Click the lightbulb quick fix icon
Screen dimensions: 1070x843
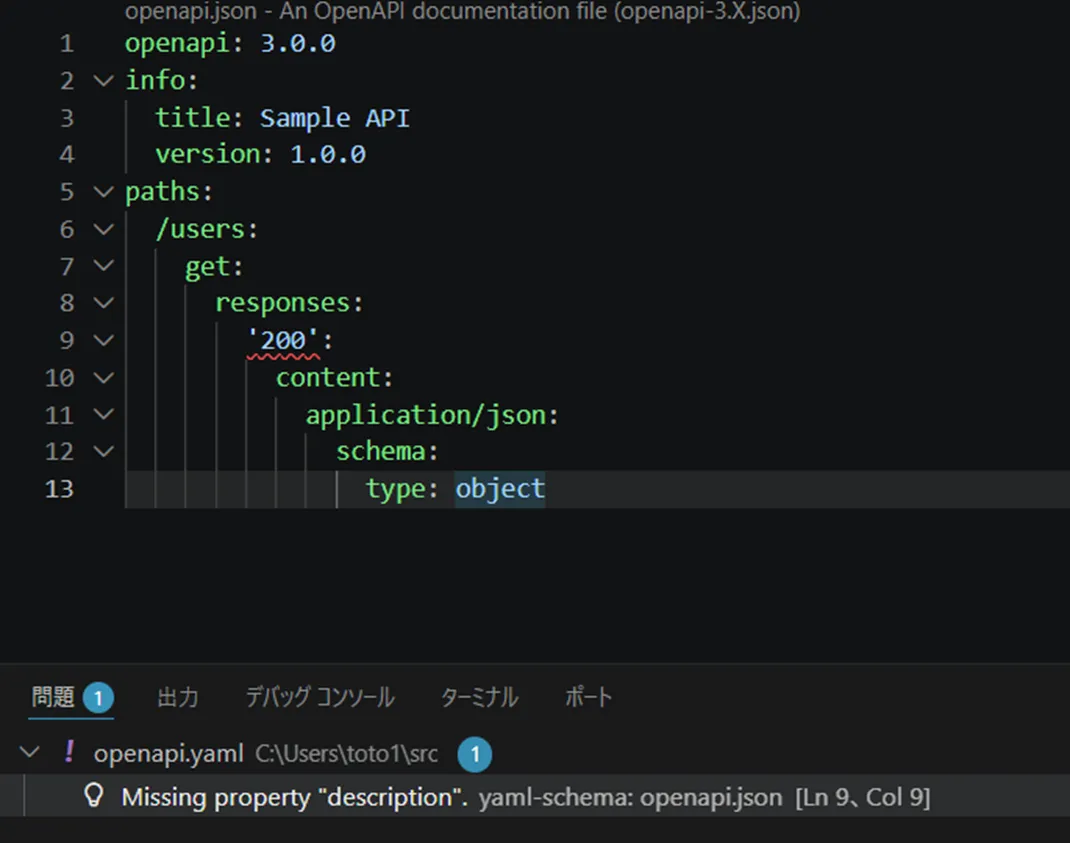tap(94, 797)
